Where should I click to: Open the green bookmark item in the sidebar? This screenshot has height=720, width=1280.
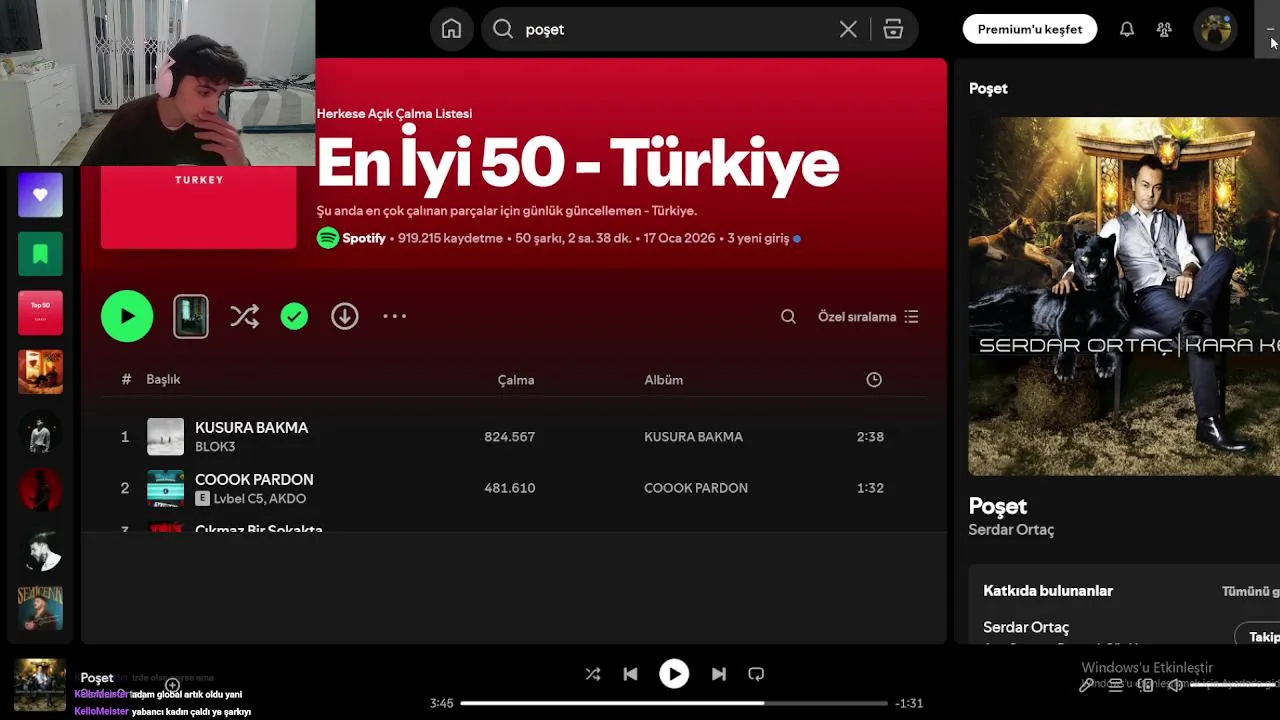point(40,254)
